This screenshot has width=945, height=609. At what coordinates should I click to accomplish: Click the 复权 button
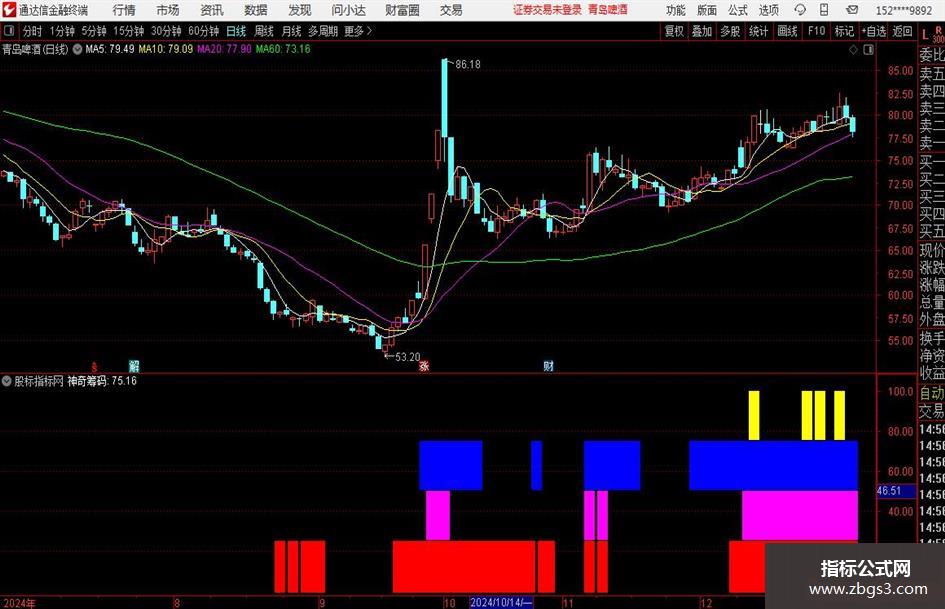(674, 31)
